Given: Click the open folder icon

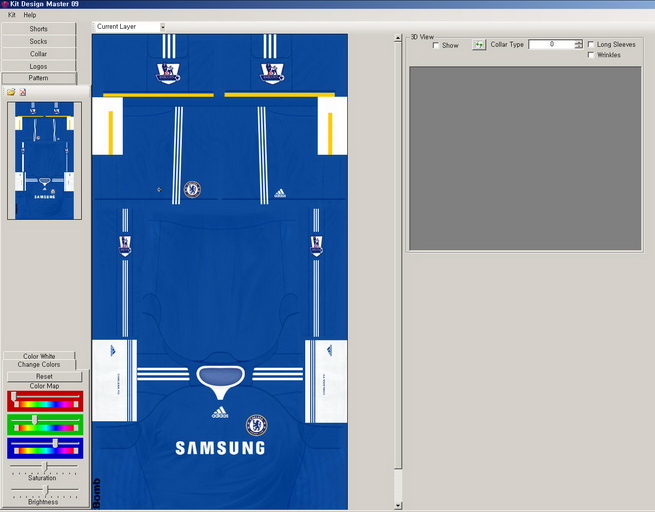Looking at the screenshot, I should (x=11, y=92).
